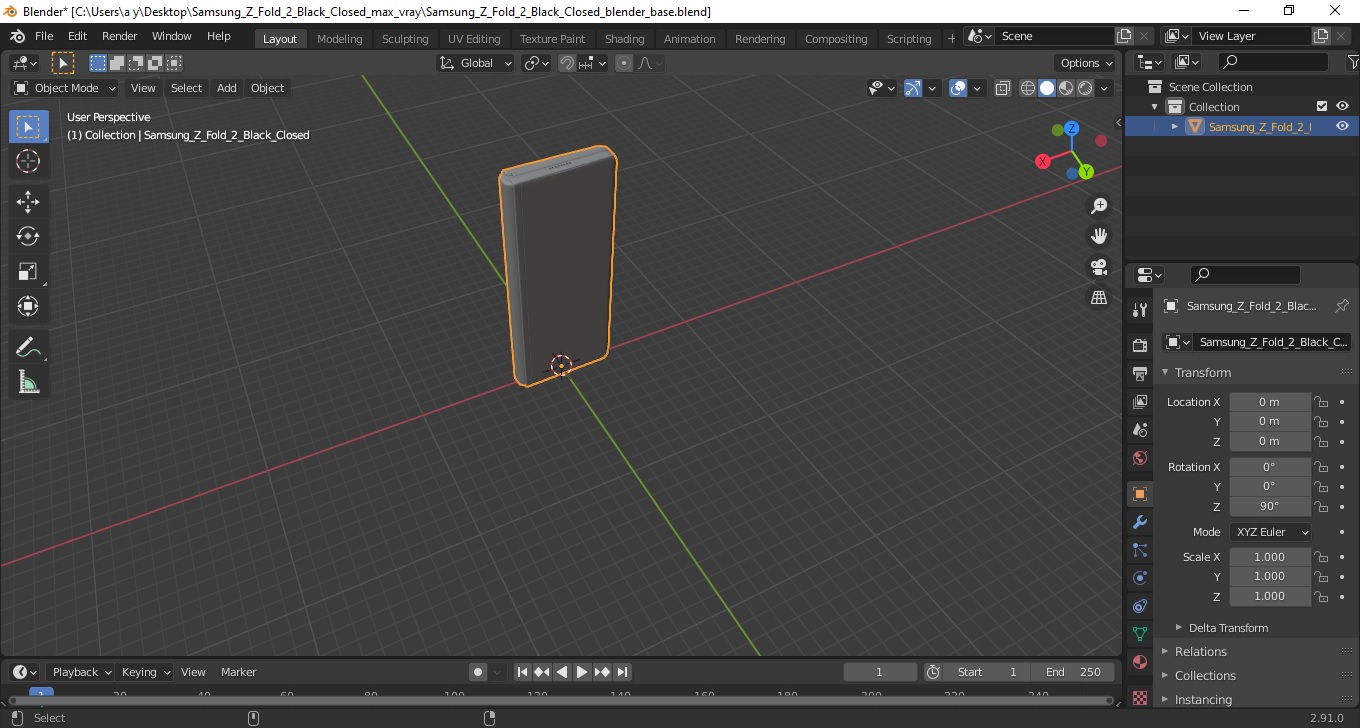
Task: Open the timeline View menu
Action: tap(193, 672)
